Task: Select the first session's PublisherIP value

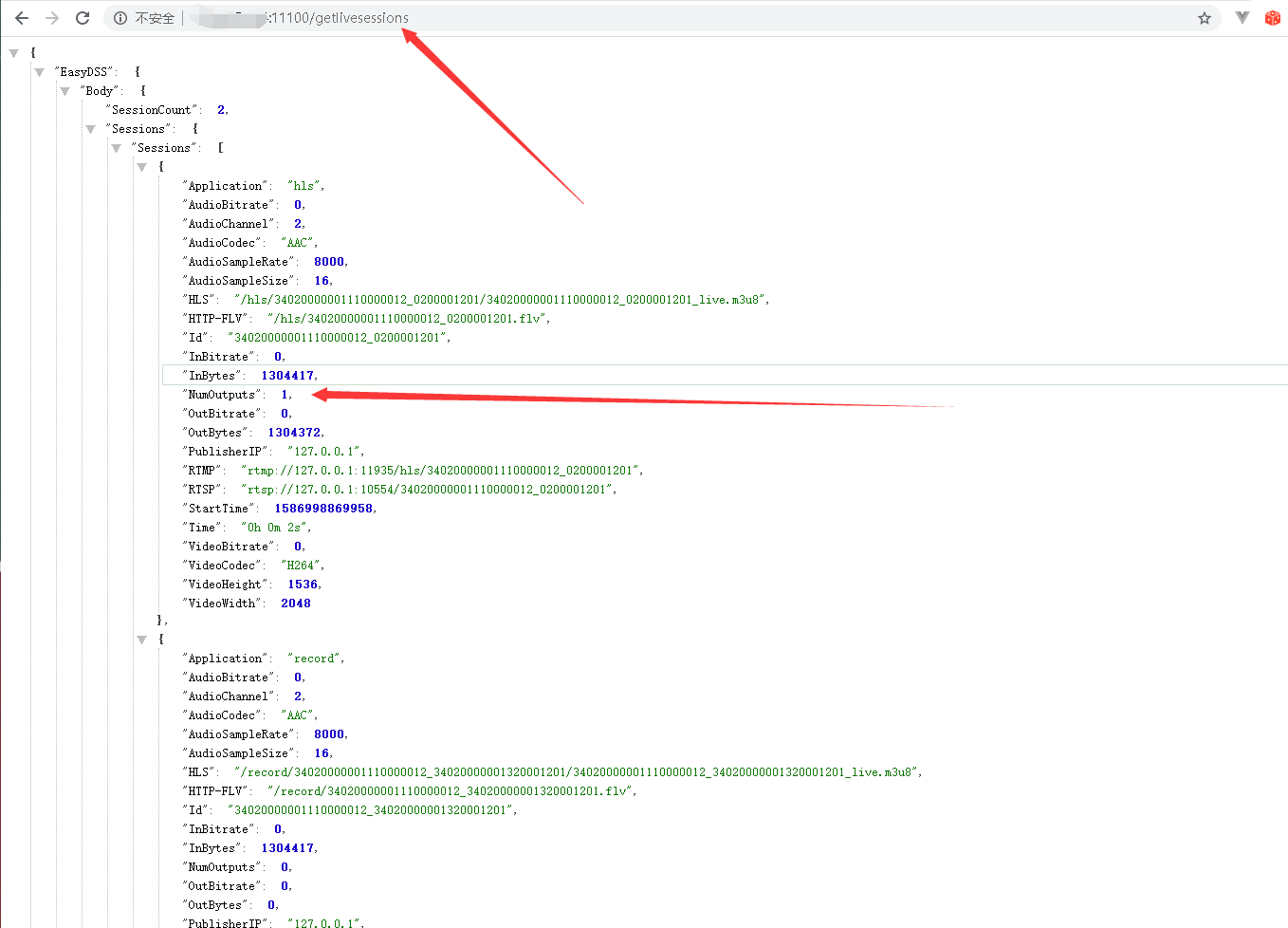Action: pos(324,452)
